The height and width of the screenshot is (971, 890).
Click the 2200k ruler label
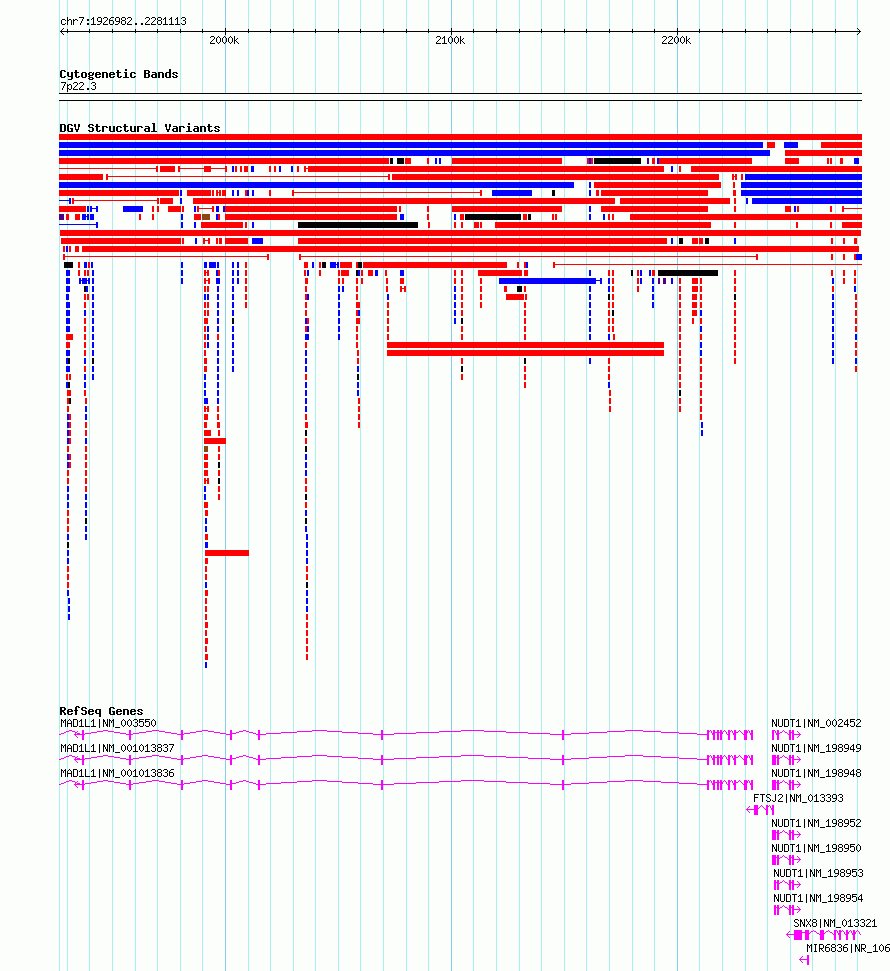[x=676, y=40]
